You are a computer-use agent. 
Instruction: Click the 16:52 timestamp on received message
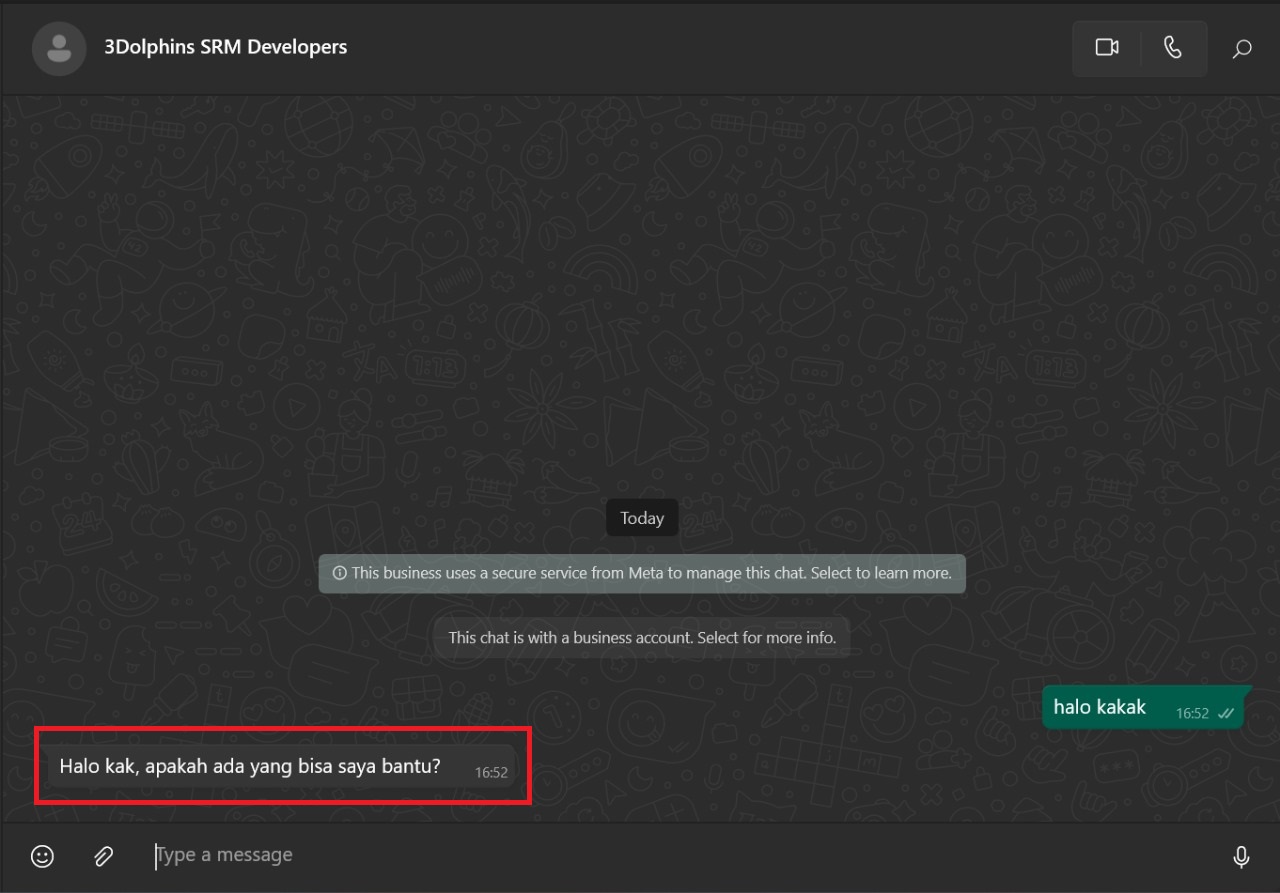click(491, 772)
